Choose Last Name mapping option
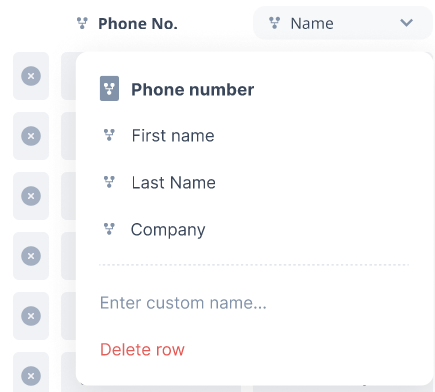Screen dimensions: 435x392 (x=174, y=183)
